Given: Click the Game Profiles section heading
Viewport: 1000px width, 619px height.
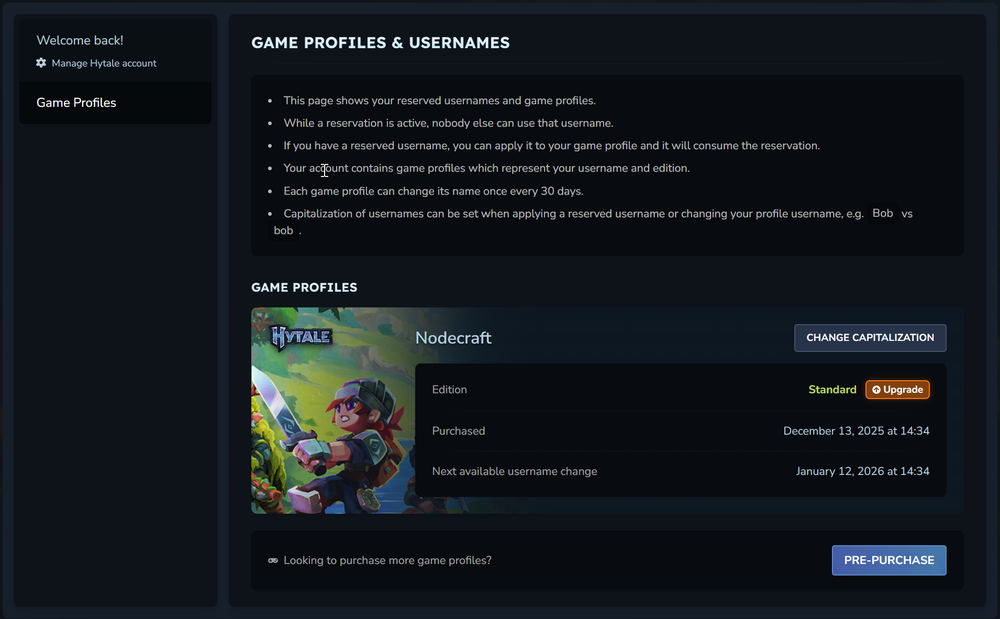Looking at the screenshot, I should 304,288.
